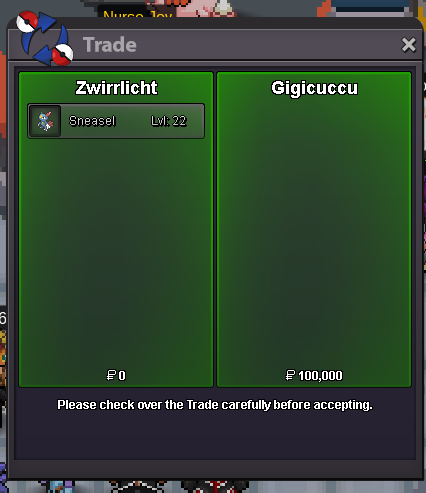This screenshot has height=493, width=426.
Task: Close the Trade window with X
Action: point(409,45)
